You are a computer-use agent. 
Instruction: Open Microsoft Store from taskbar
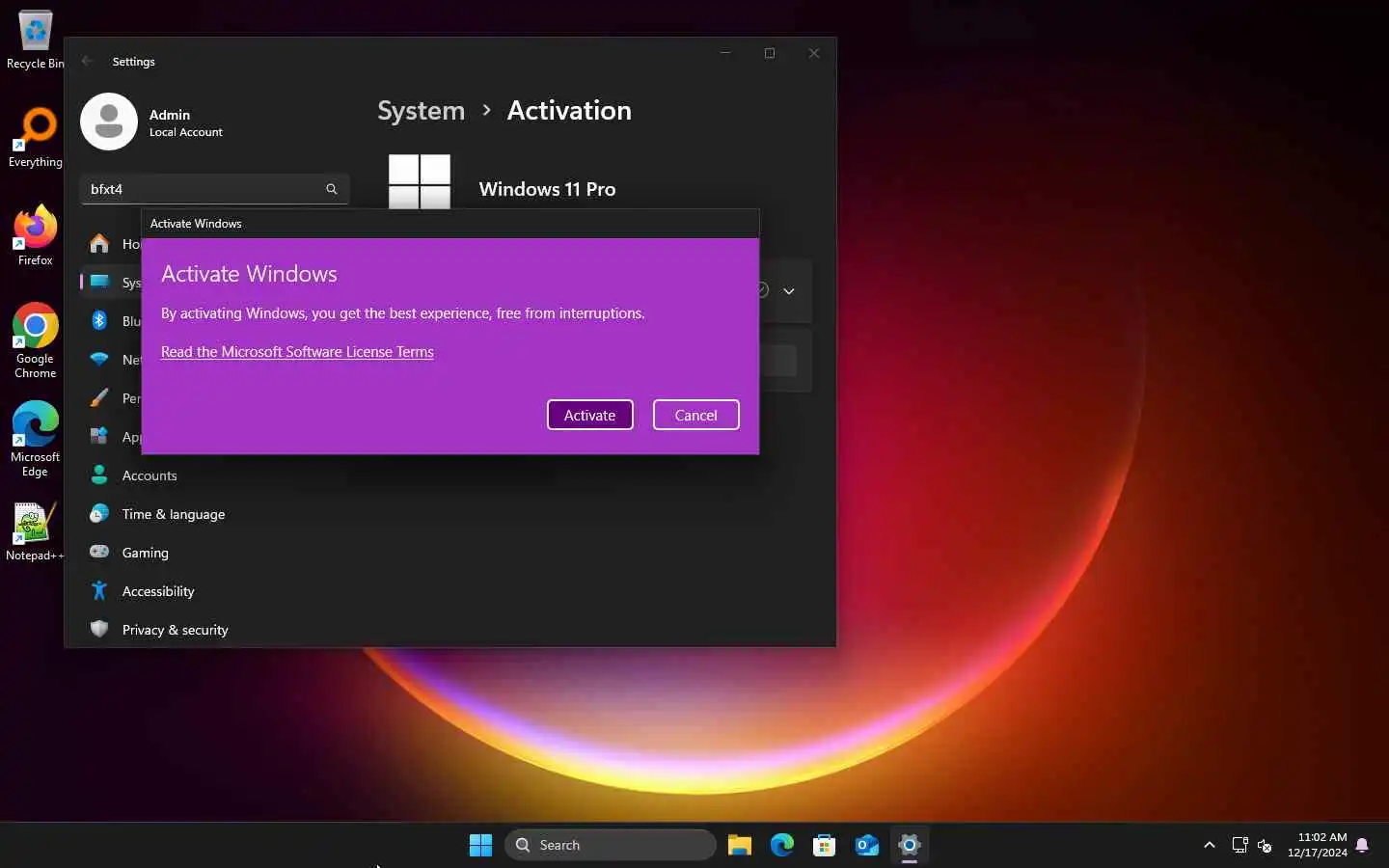[825, 845]
